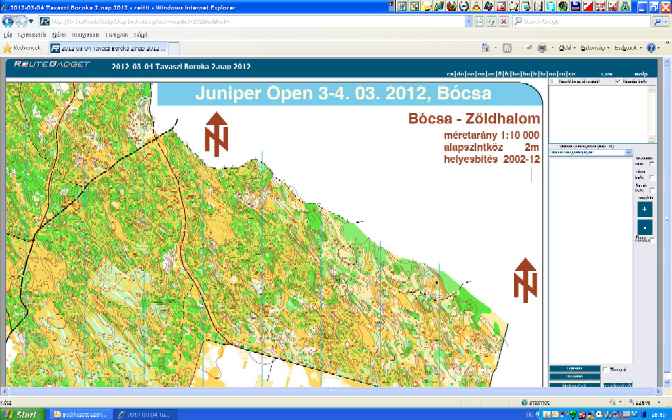Open the Súgó menu
Image resolution: width=672 pixels, height=420 pixels.
click(x=141, y=35)
